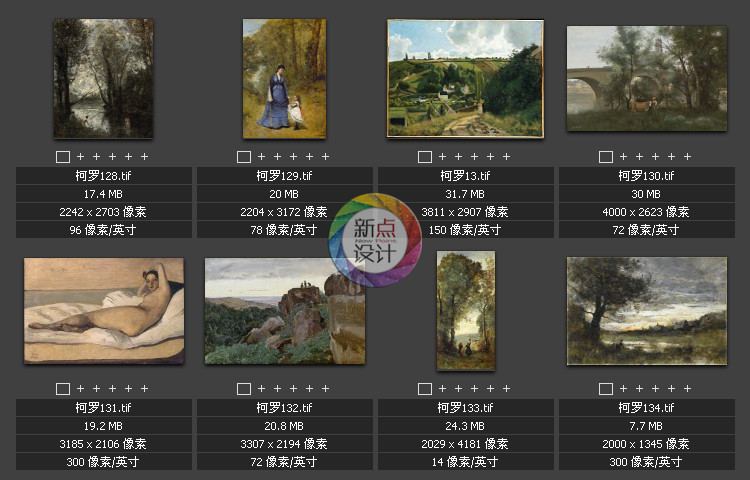Click the file name 柯罗132.tif
The width and height of the screenshot is (750, 480).
285,408
